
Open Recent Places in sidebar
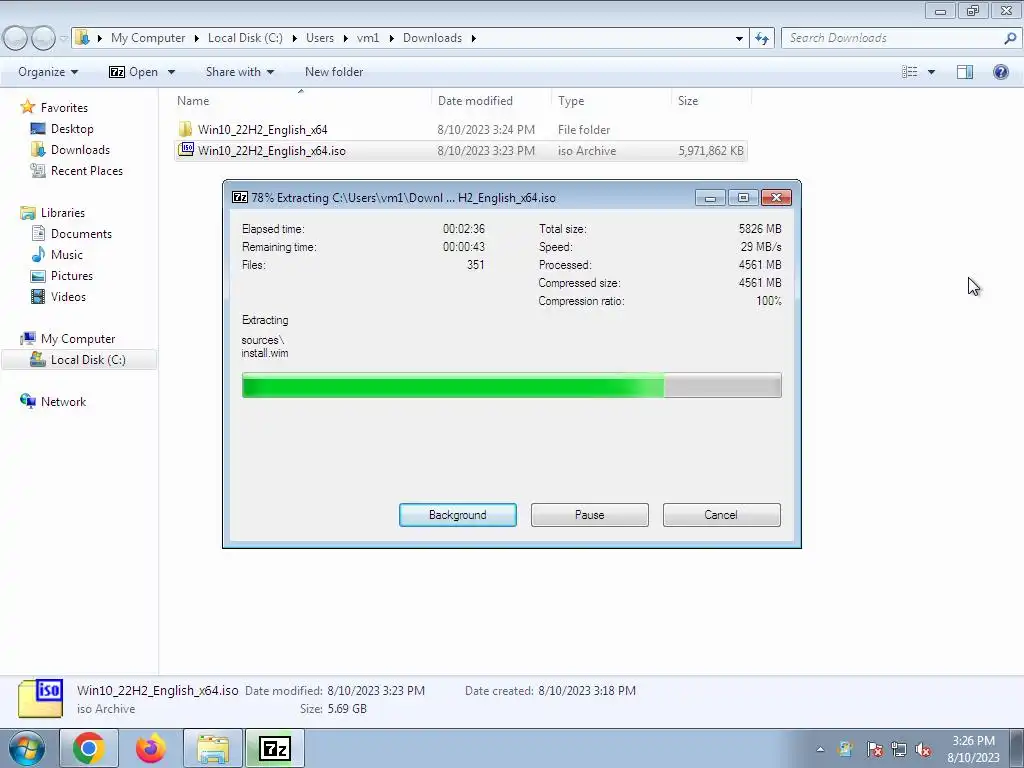(87, 170)
